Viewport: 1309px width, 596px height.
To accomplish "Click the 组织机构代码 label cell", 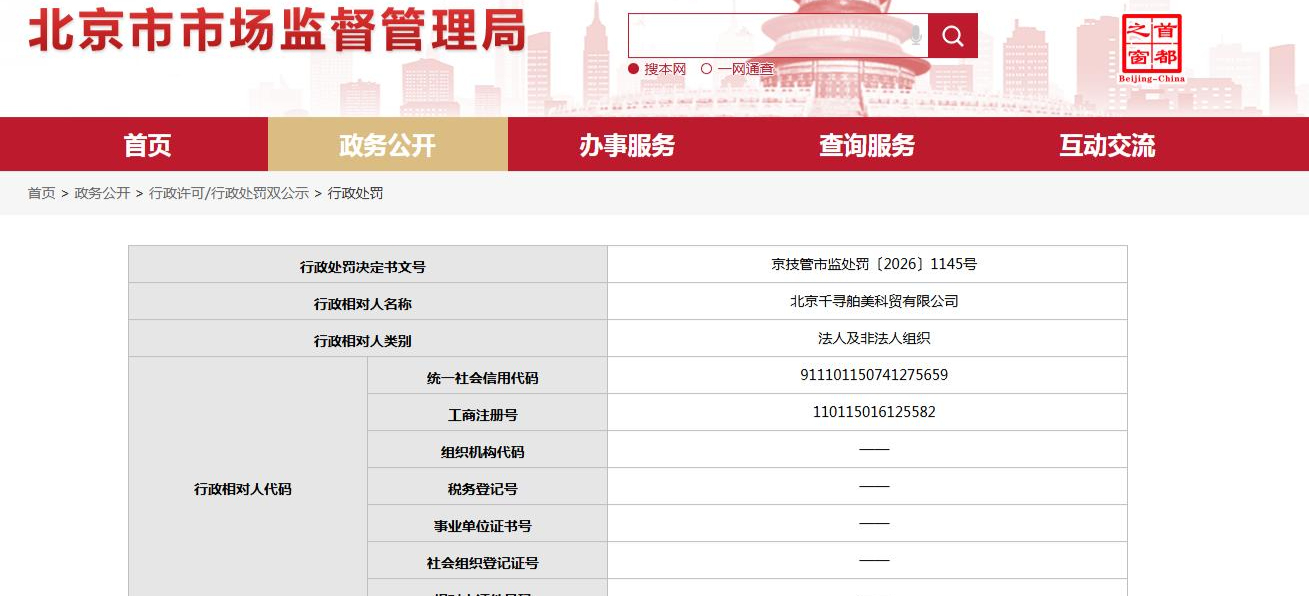I will point(487,450).
